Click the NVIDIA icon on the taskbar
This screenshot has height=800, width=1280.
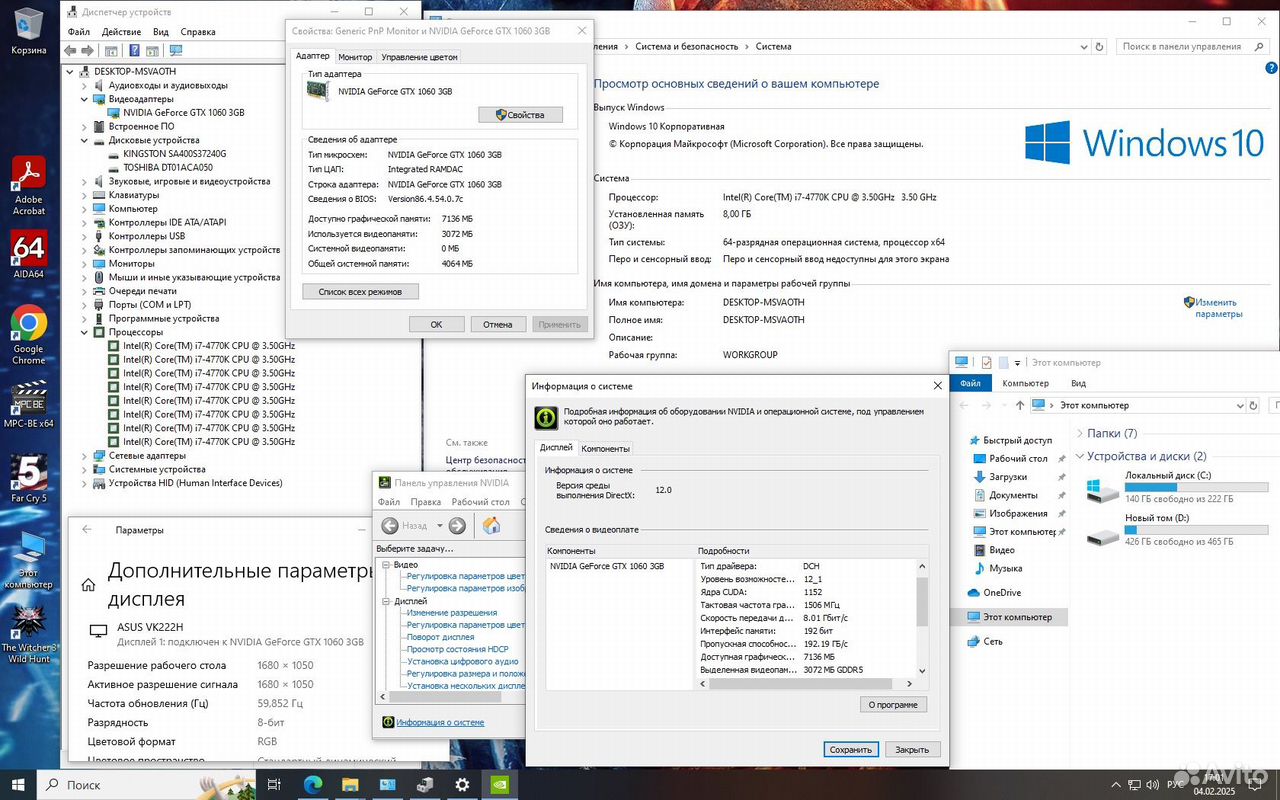pyautogui.click(x=500, y=785)
